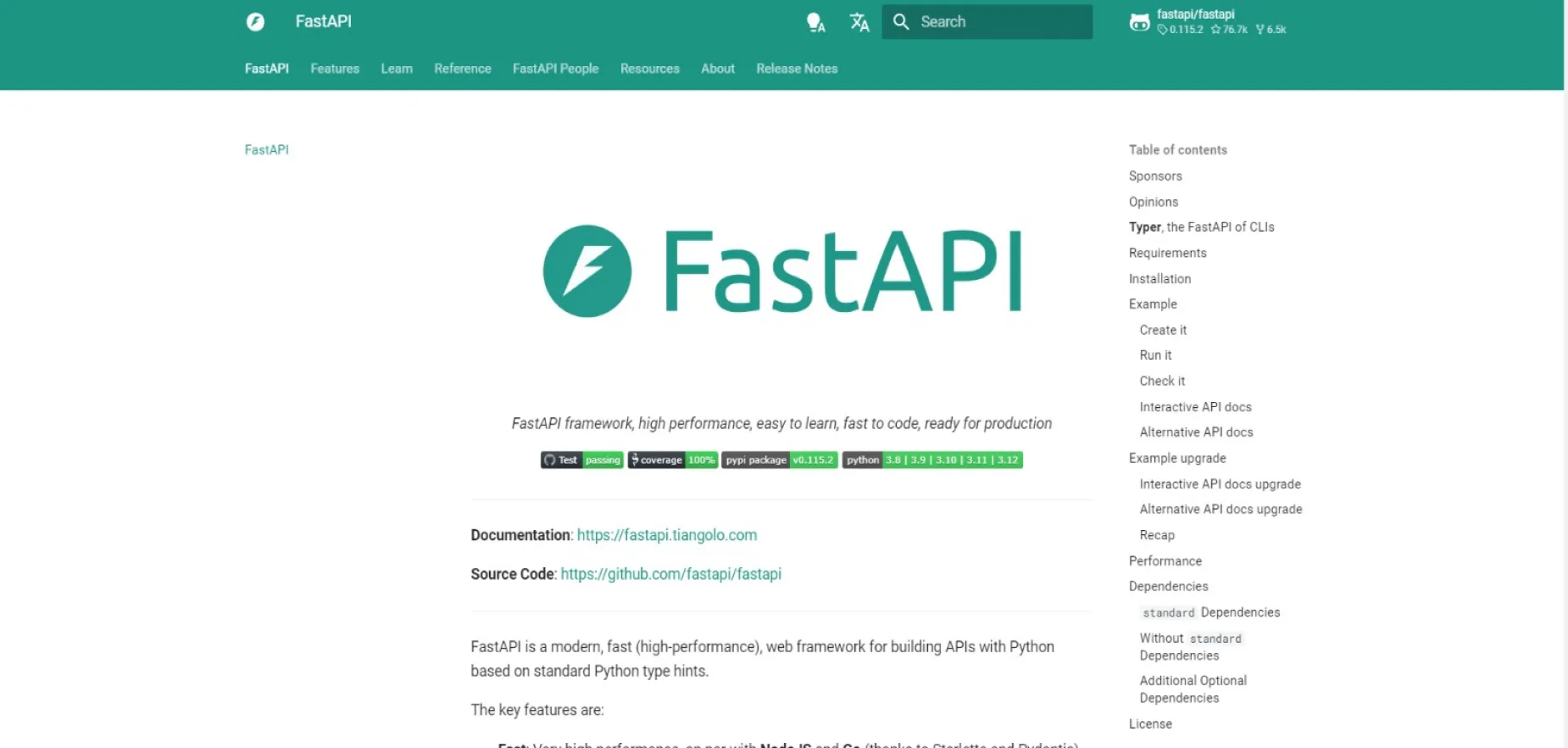Go to Alternative API docs subsection
The image size is (1568, 748).
point(1197,433)
